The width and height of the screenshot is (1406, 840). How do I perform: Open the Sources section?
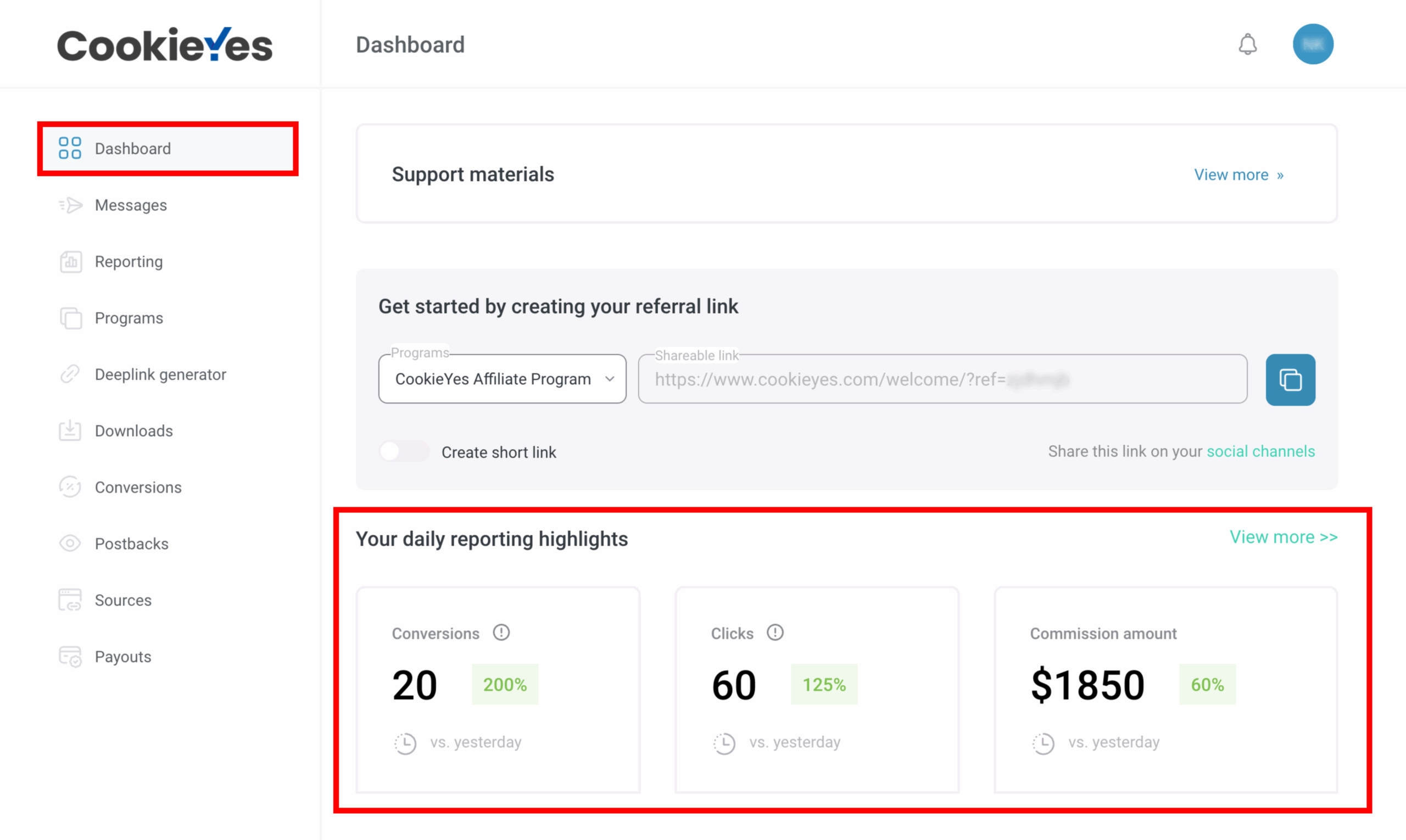(x=124, y=600)
